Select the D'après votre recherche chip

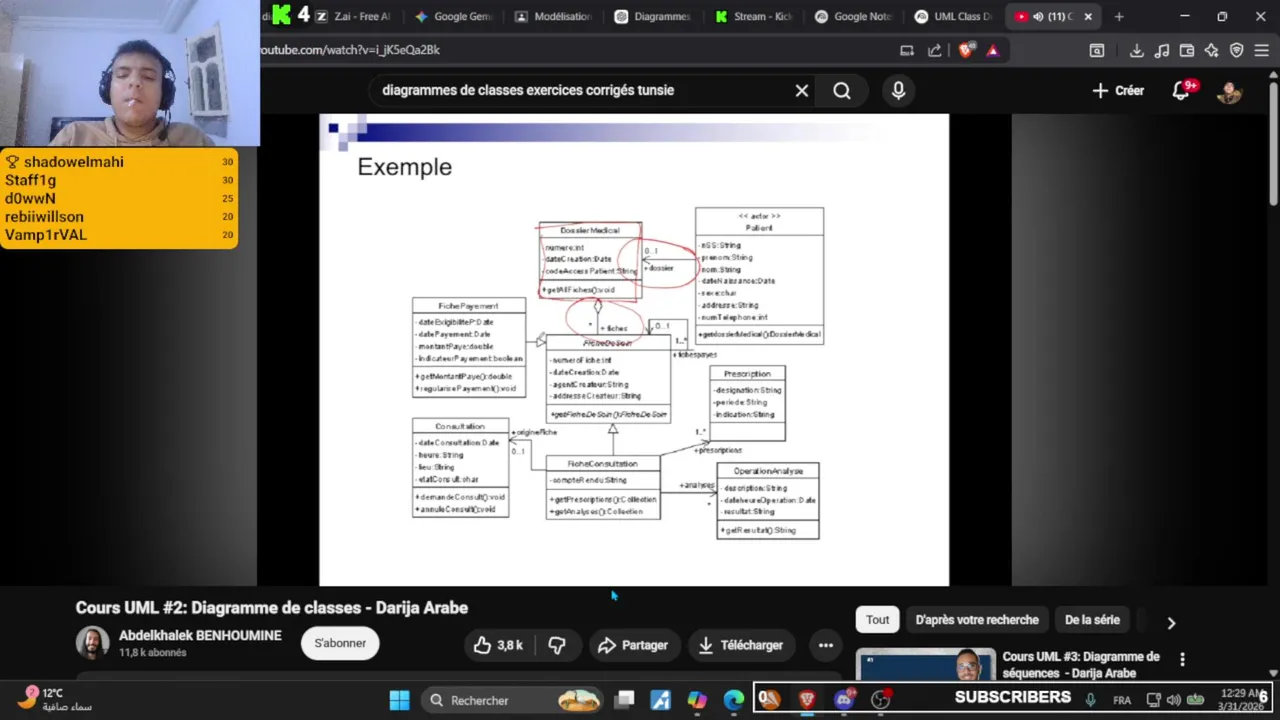tap(977, 620)
